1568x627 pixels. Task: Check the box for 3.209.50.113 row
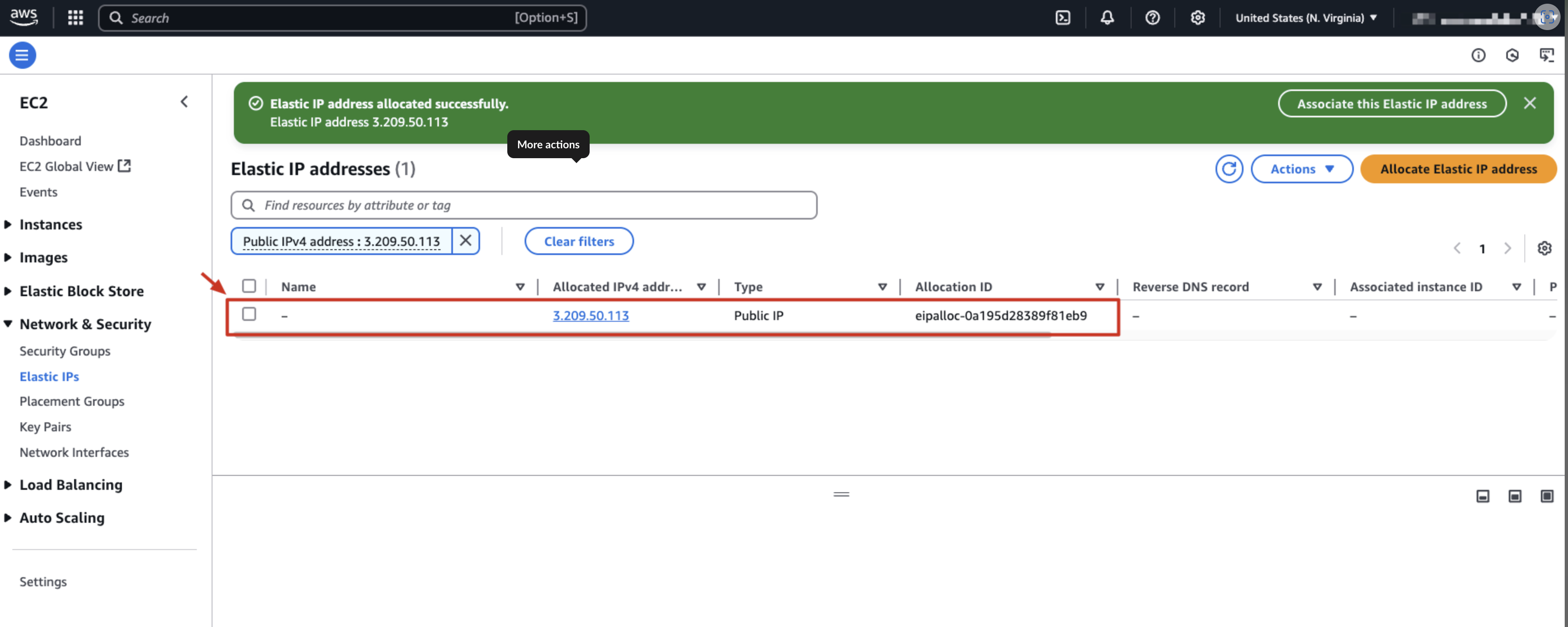pos(249,314)
